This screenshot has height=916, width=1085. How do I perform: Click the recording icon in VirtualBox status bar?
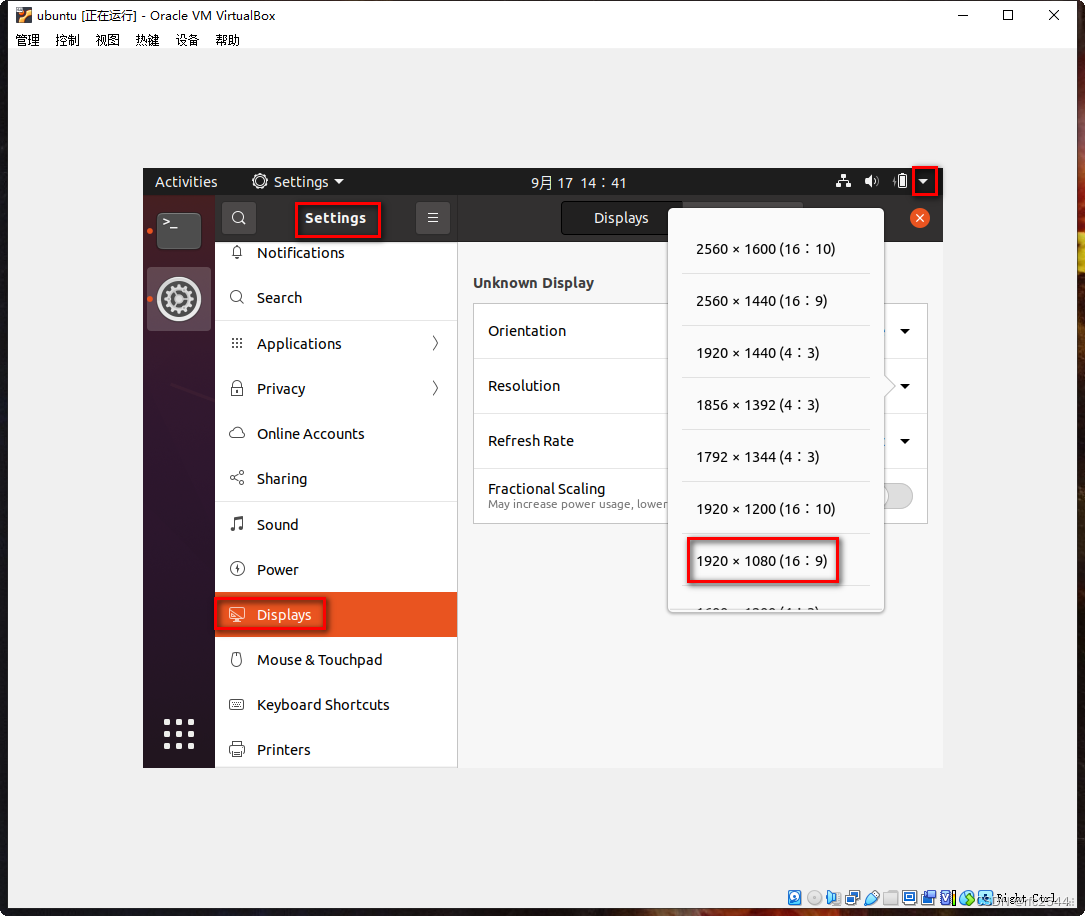929,897
